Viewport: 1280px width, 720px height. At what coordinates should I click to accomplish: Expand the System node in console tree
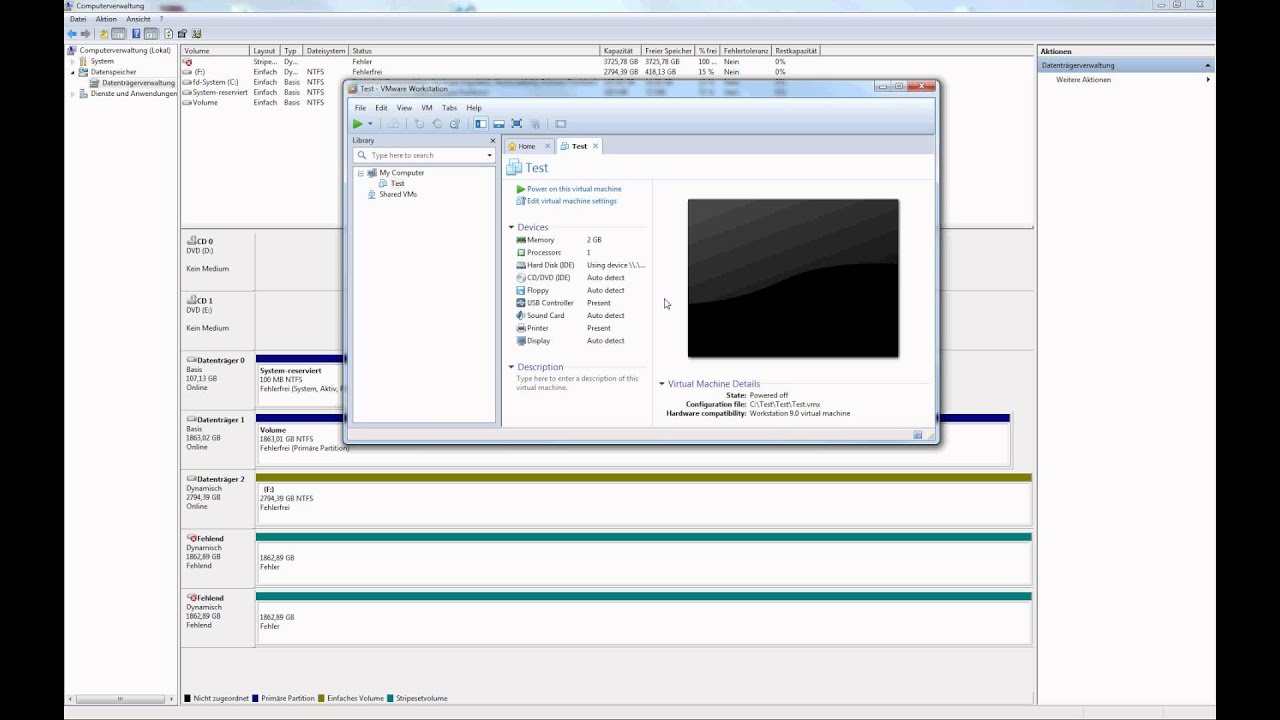73,62
